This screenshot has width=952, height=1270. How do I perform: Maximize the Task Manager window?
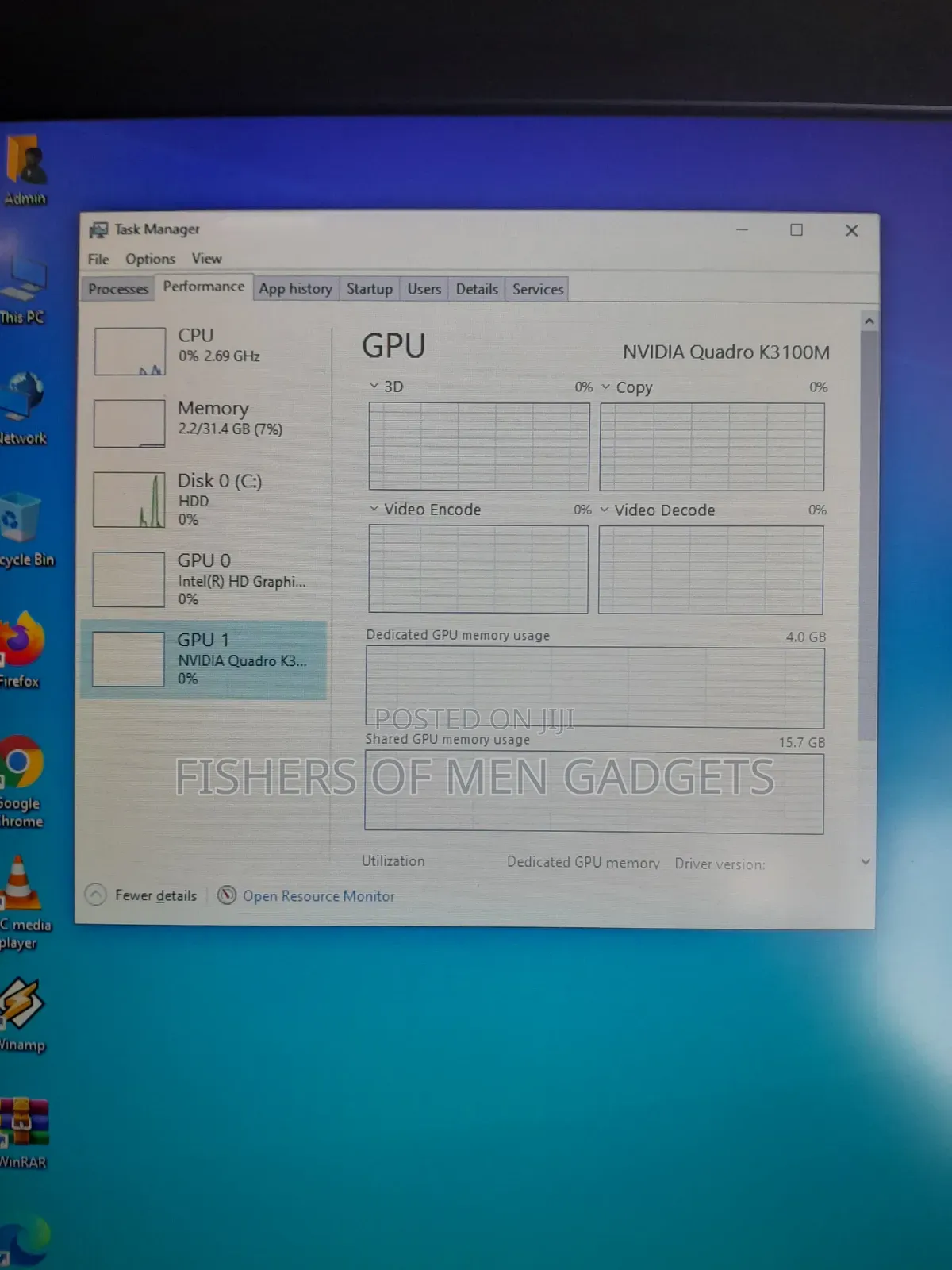pyautogui.click(x=797, y=229)
